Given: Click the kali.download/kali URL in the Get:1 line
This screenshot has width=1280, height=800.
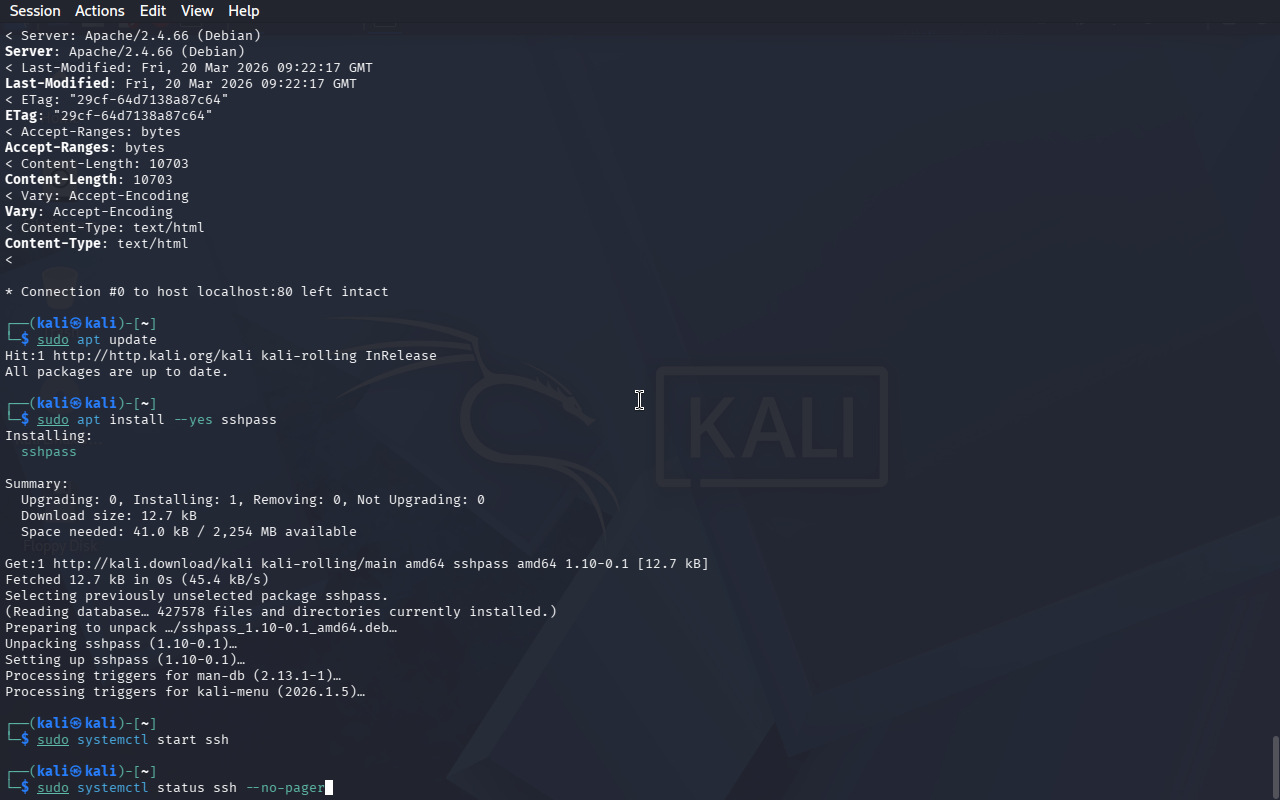Looking at the screenshot, I should 153,564.
